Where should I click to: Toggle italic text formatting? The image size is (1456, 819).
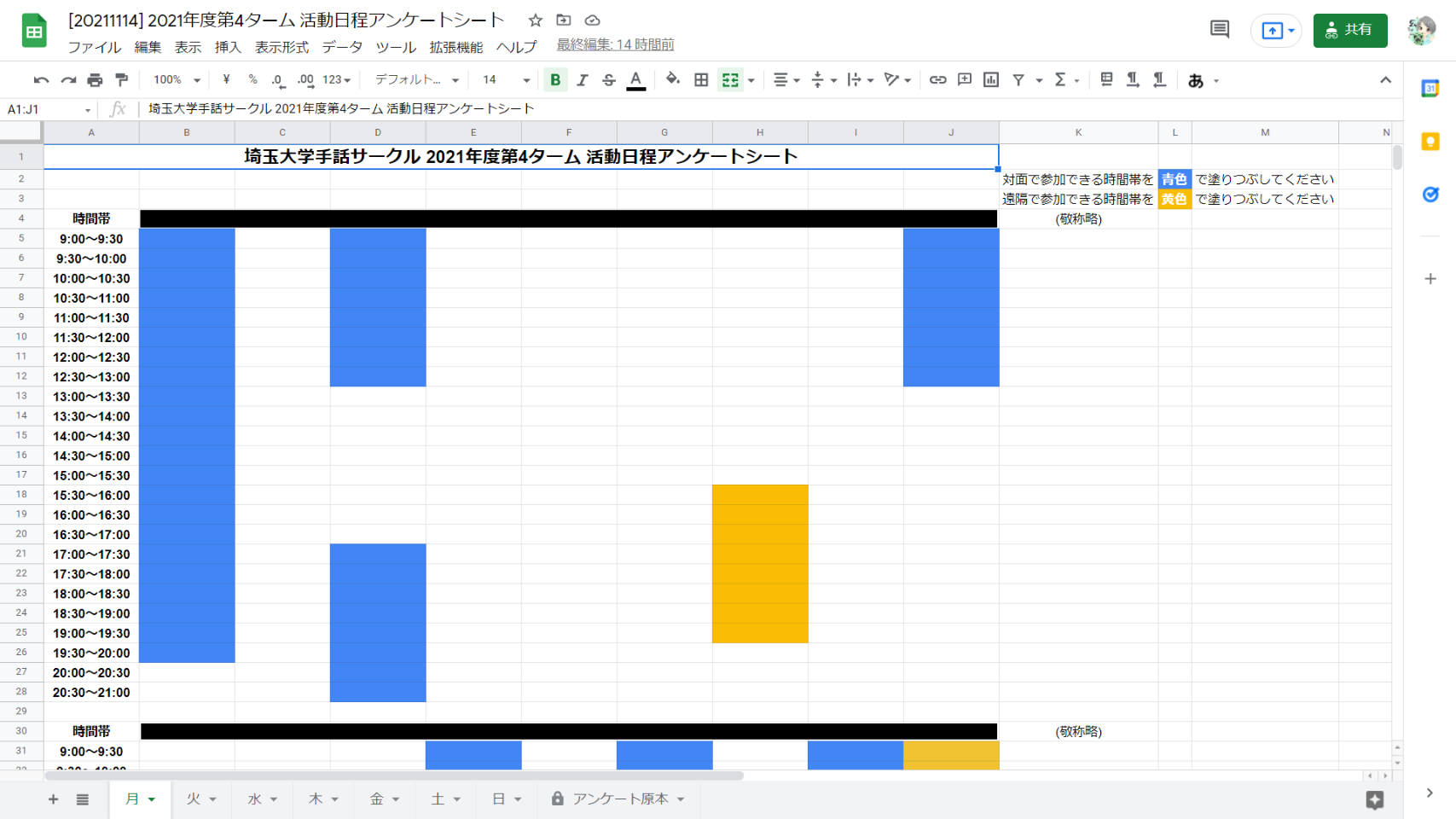pyautogui.click(x=582, y=80)
